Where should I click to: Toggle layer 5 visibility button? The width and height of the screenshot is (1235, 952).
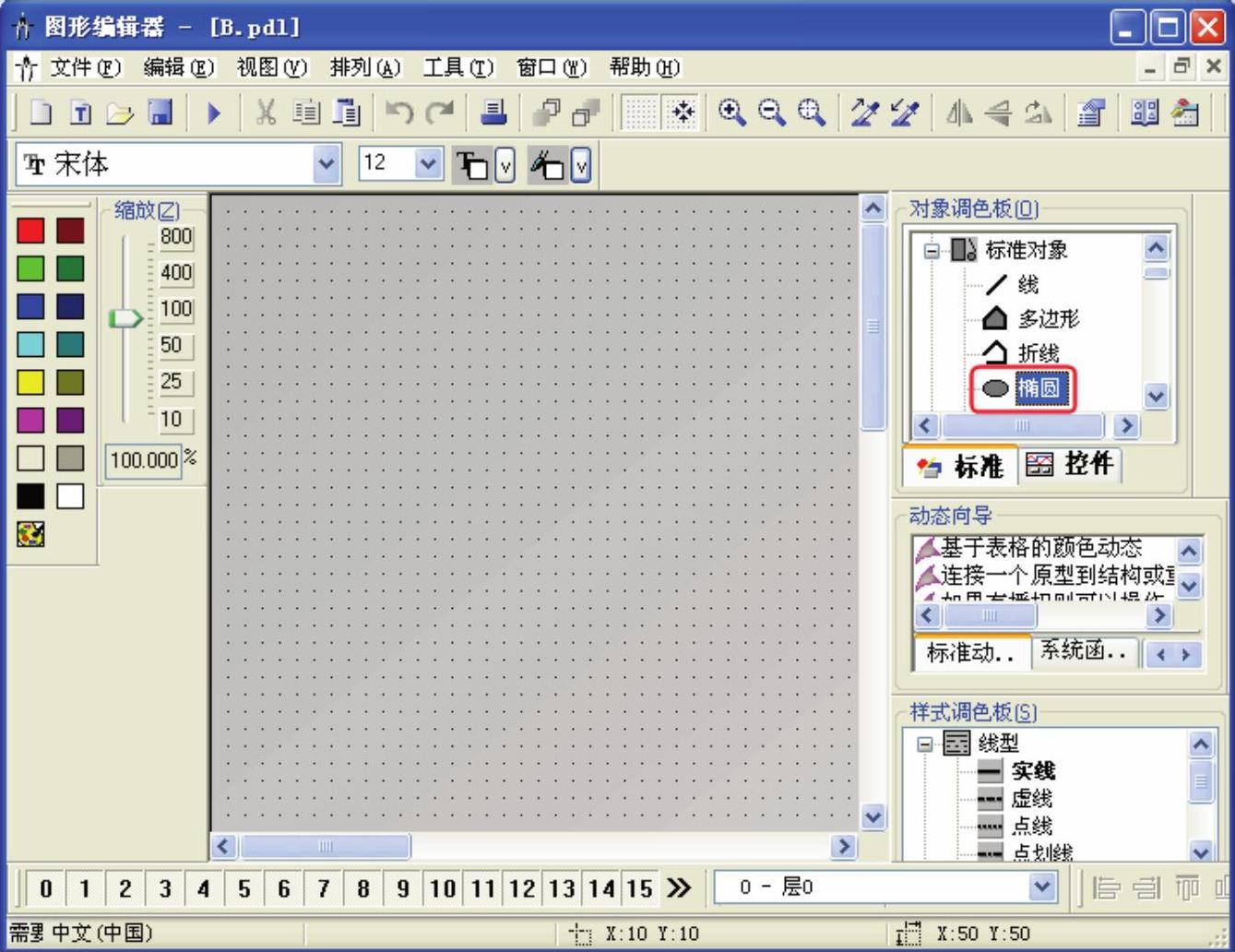243,888
